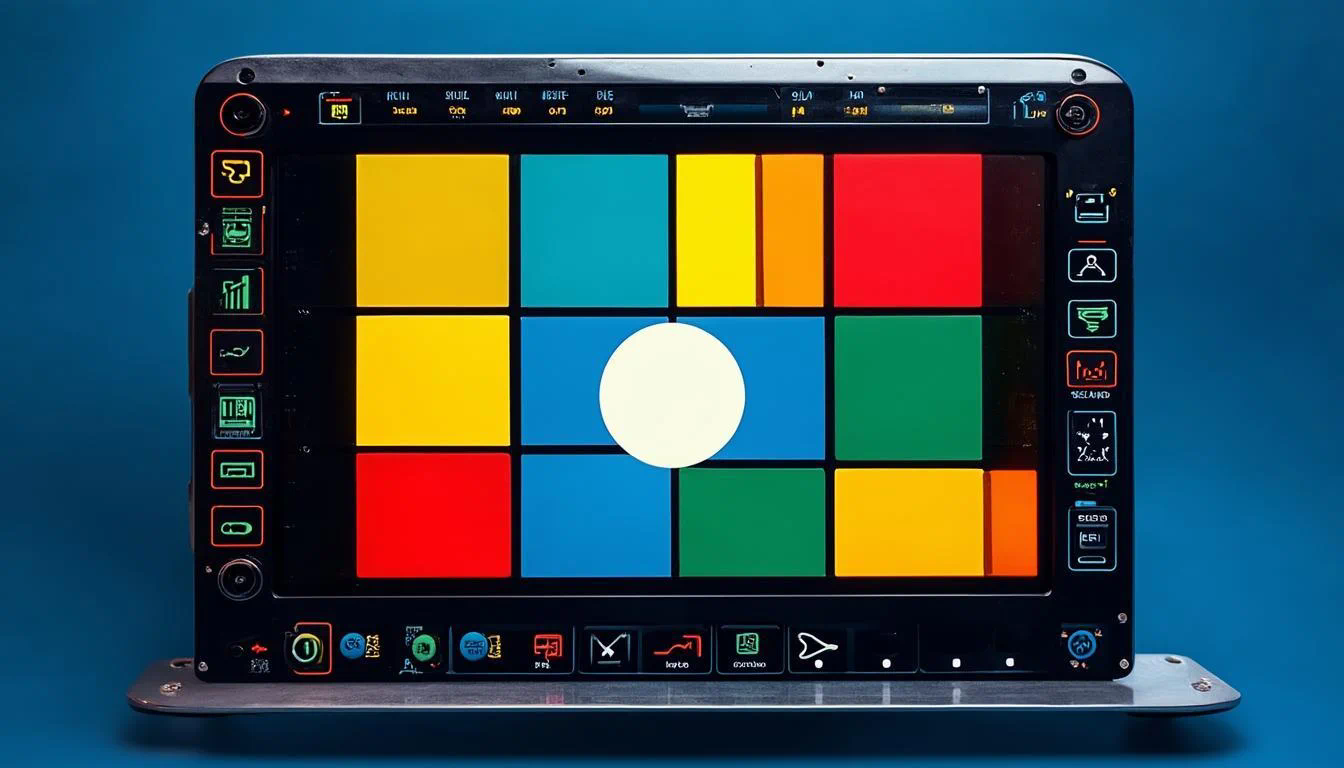Click the white arrow pointer icon in bottom bar
This screenshot has width=1344, height=768.
coord(816,649)
